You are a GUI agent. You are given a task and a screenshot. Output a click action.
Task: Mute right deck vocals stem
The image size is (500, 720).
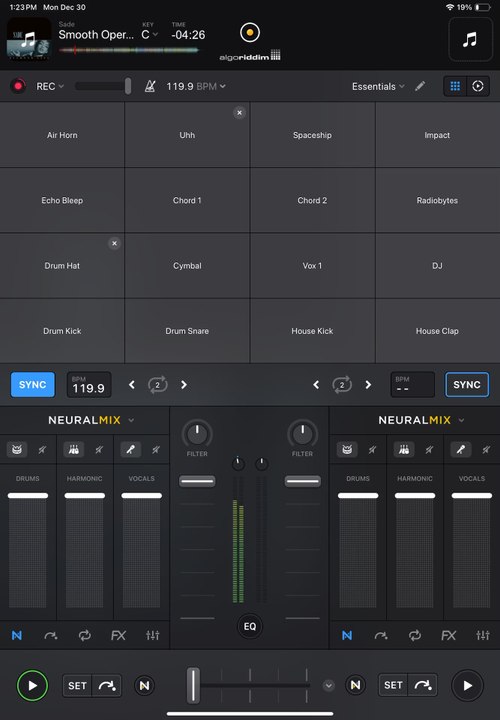pyautogui.click(x=486, y=450)
